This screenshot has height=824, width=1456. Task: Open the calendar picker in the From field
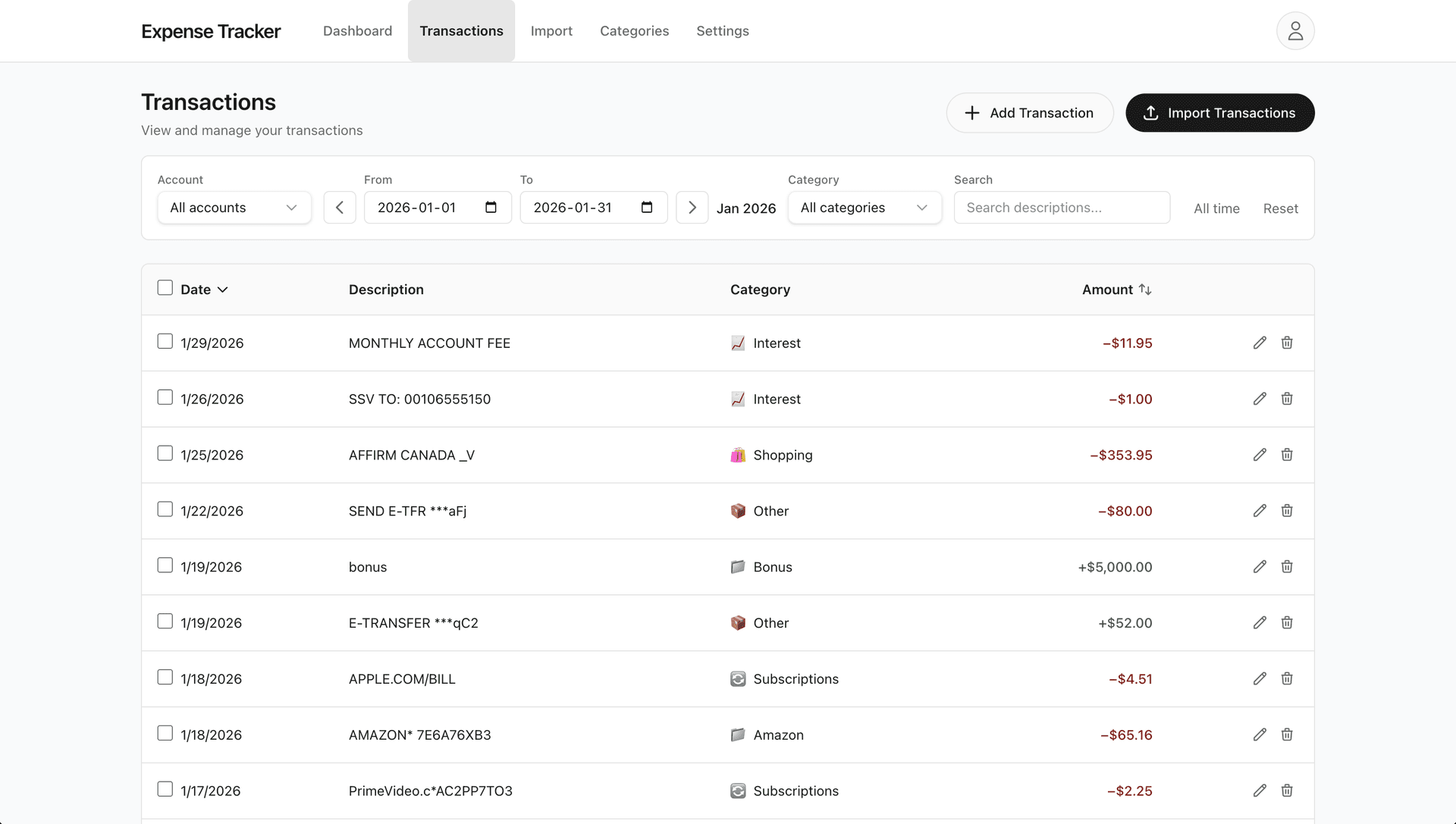pyautogui.click(x=491, y=207)
